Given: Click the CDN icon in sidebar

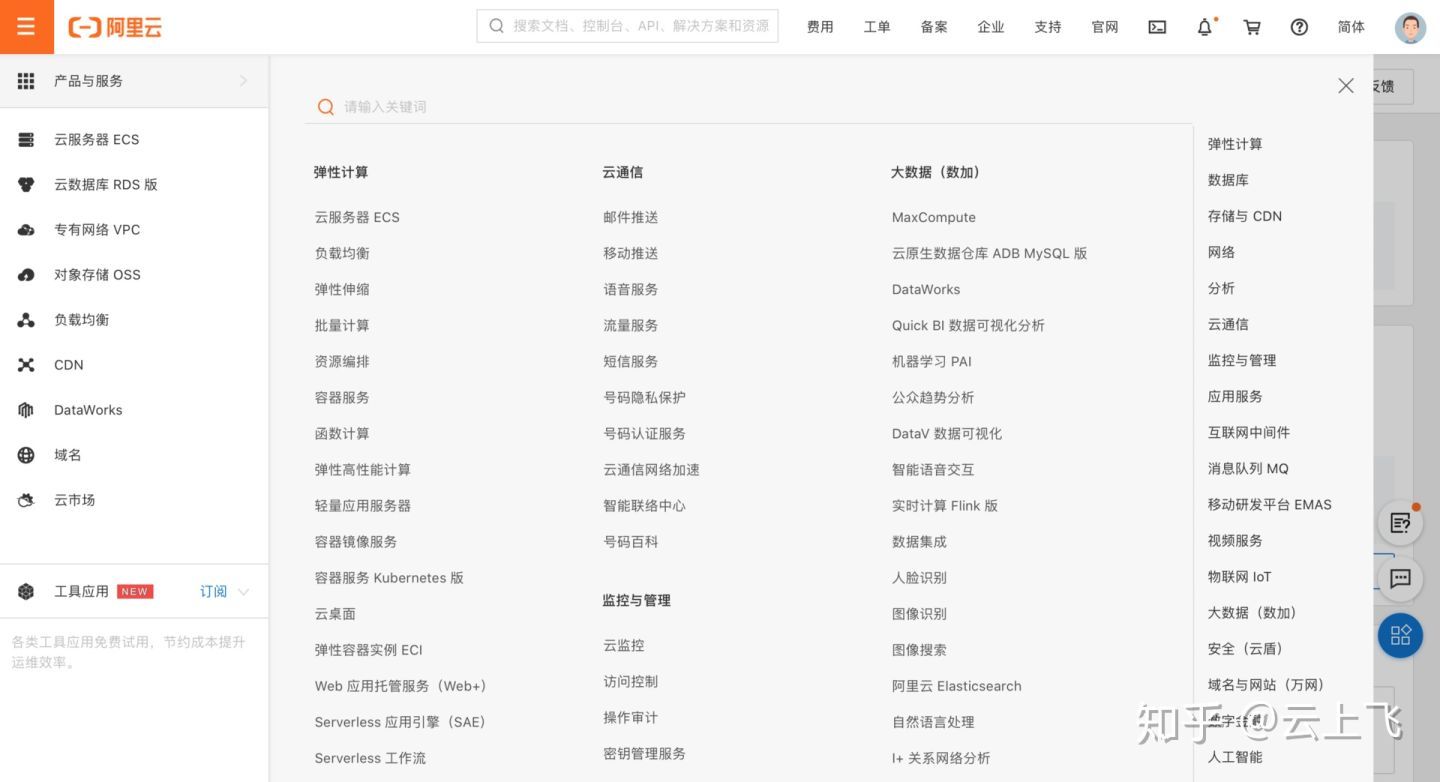Looking at the screenshot, I should (x=26, y=365).
